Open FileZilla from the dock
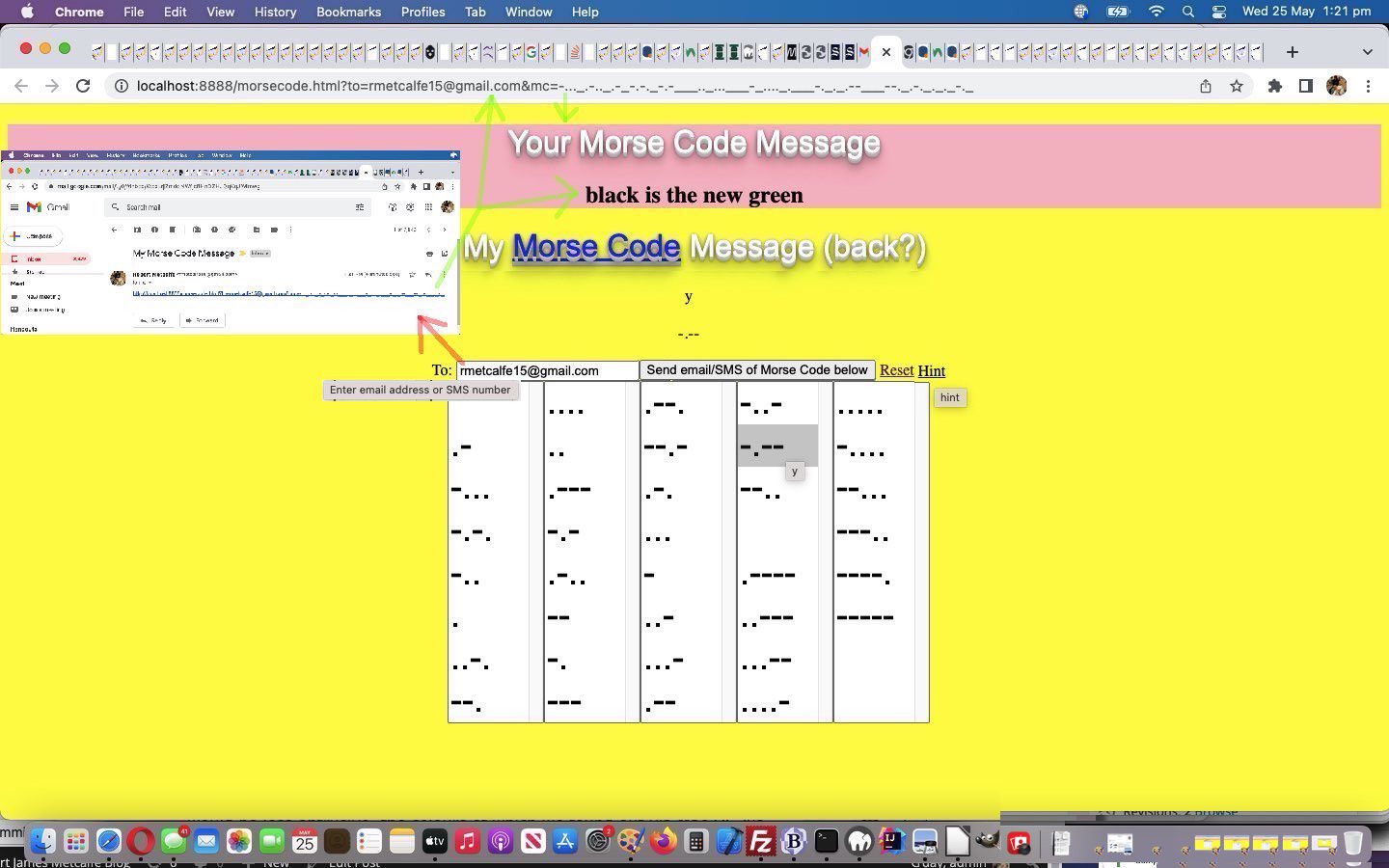This screenshot has width=1389, height=868. point(761,842)
